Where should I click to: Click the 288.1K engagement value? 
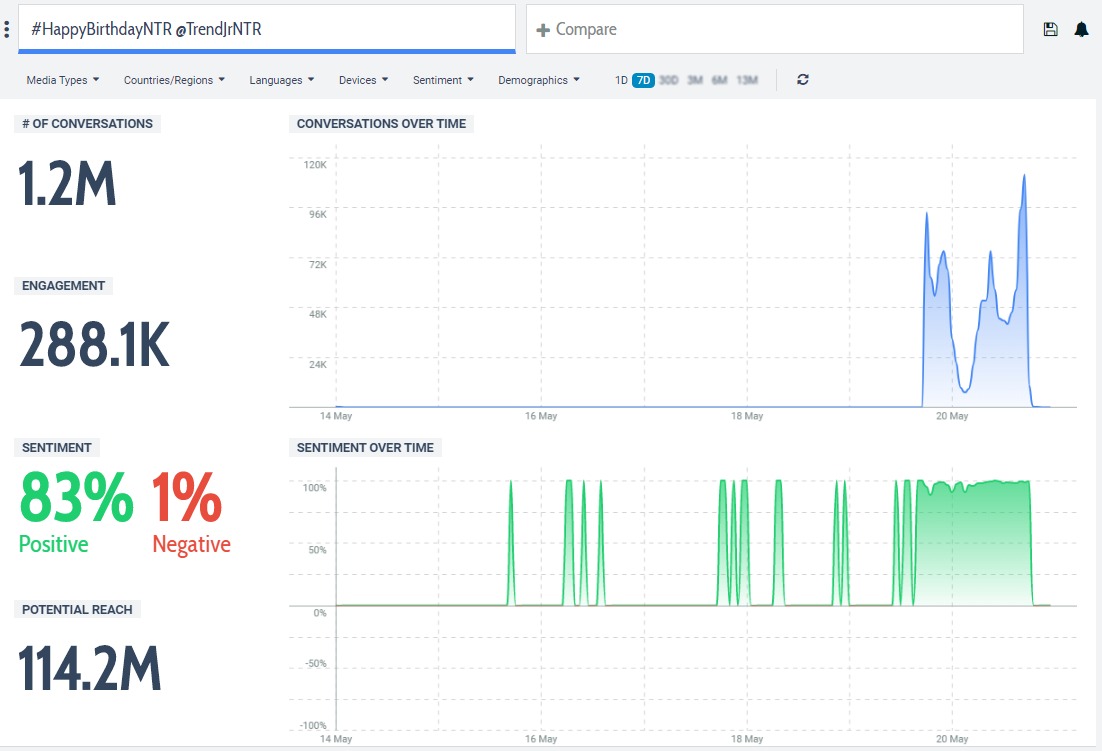click(94, 344)
